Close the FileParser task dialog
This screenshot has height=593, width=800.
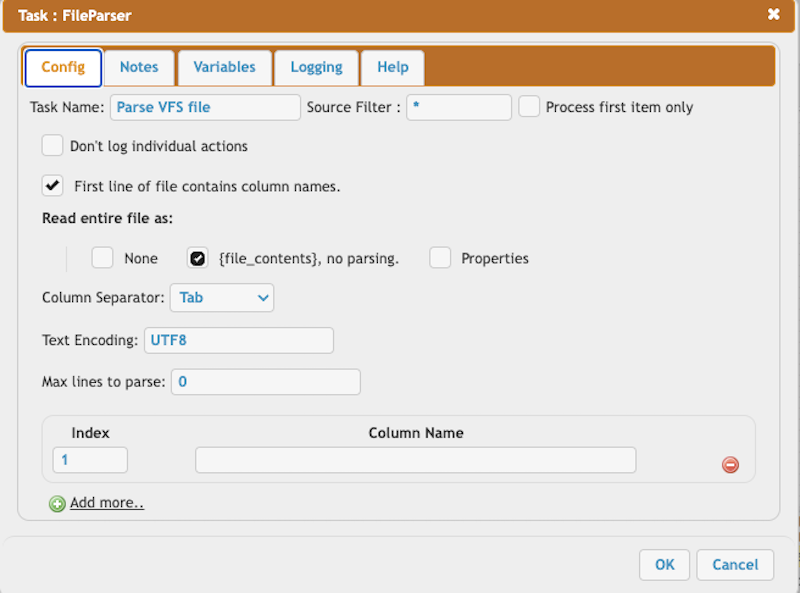pos(773,14)
